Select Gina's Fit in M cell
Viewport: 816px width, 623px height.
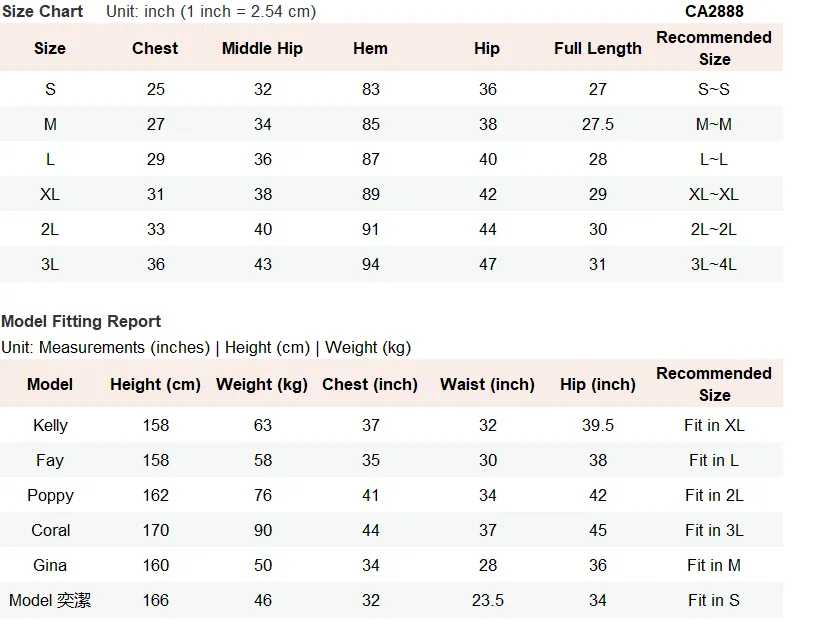(x=713, y=565)
